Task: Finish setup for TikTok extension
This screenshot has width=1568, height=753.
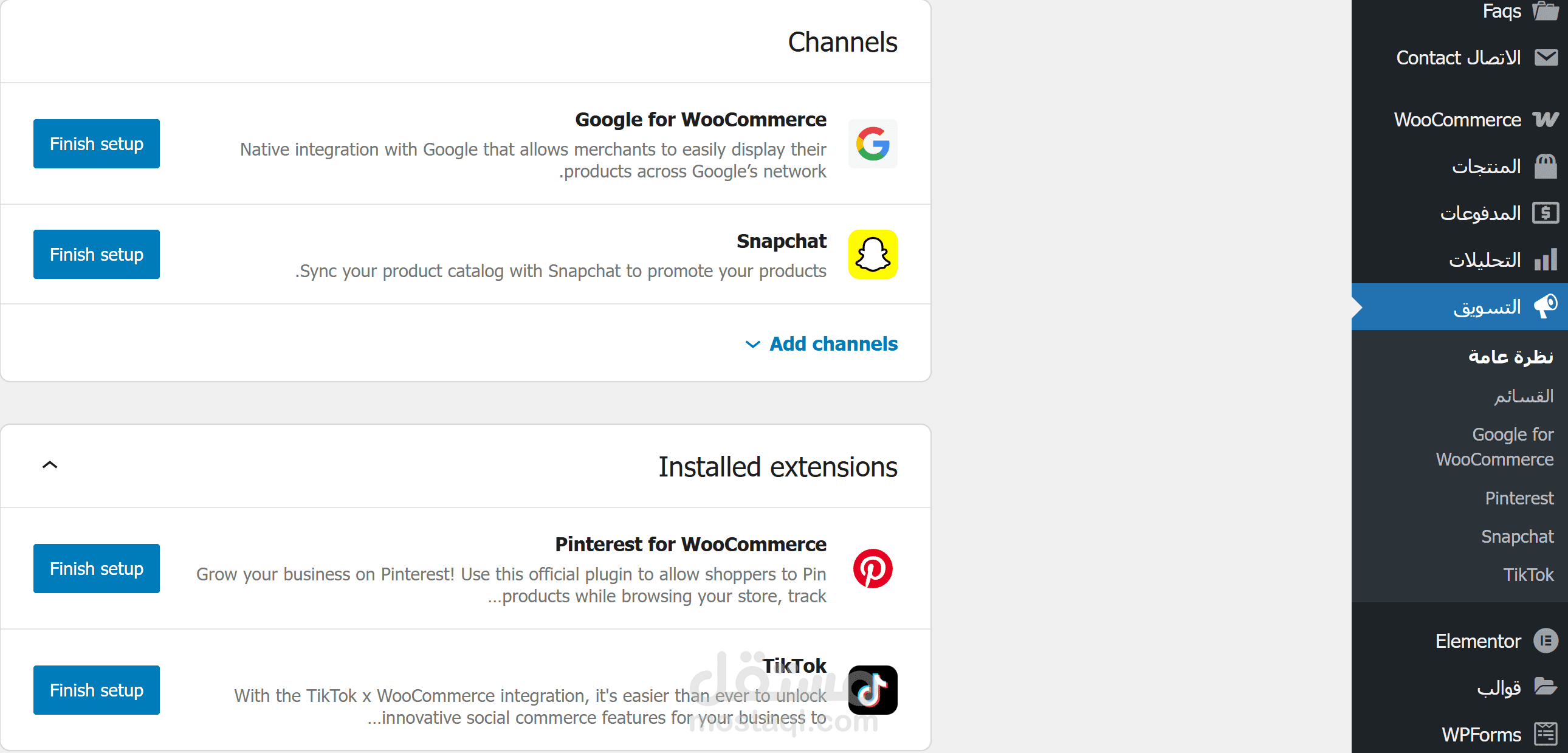Action: [x=96, y=690]
